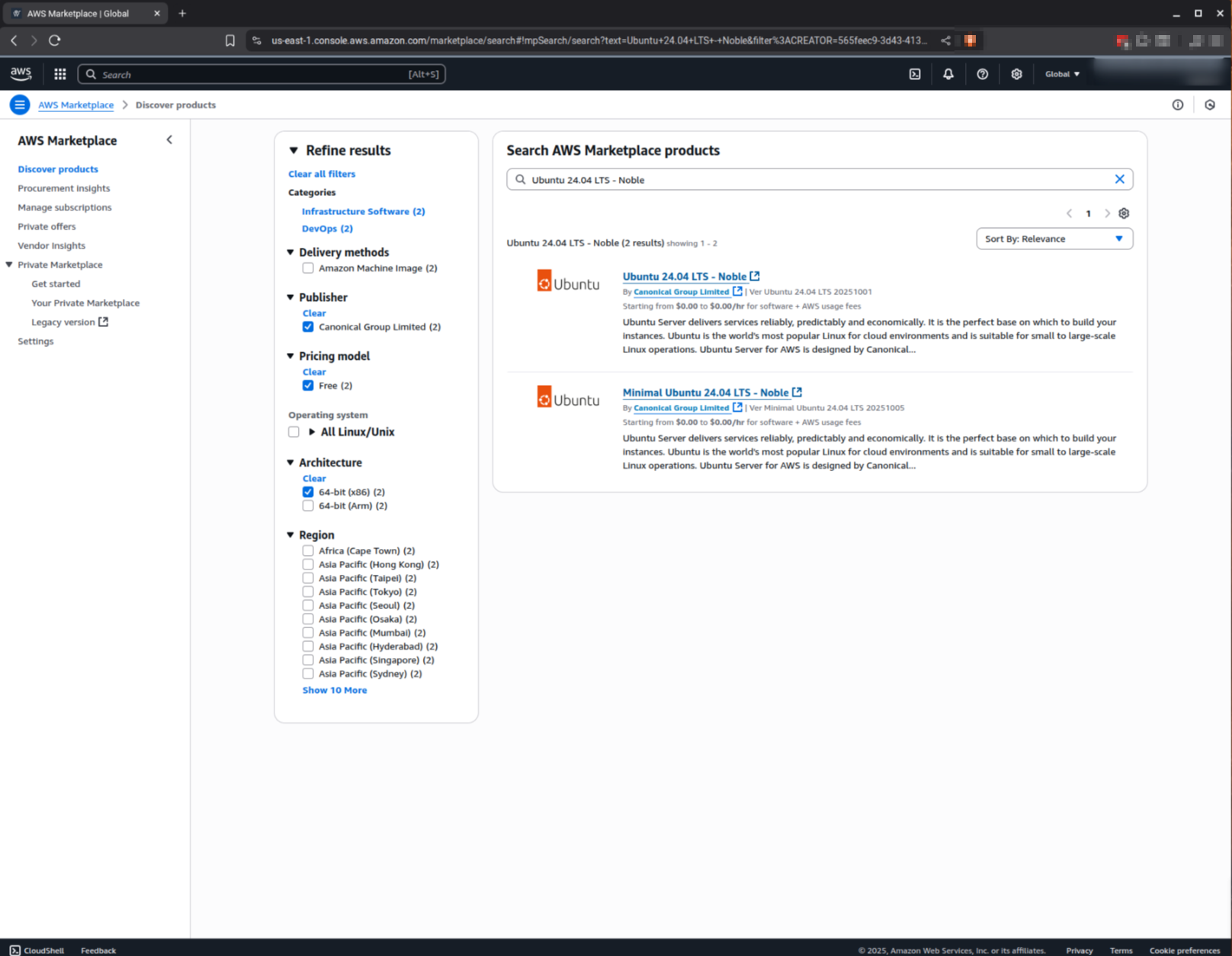Image resolution: width=1232 pixels, height=956 pixels.
Task: Toggle the hamburger side navigation button
Action: (20, 105)
